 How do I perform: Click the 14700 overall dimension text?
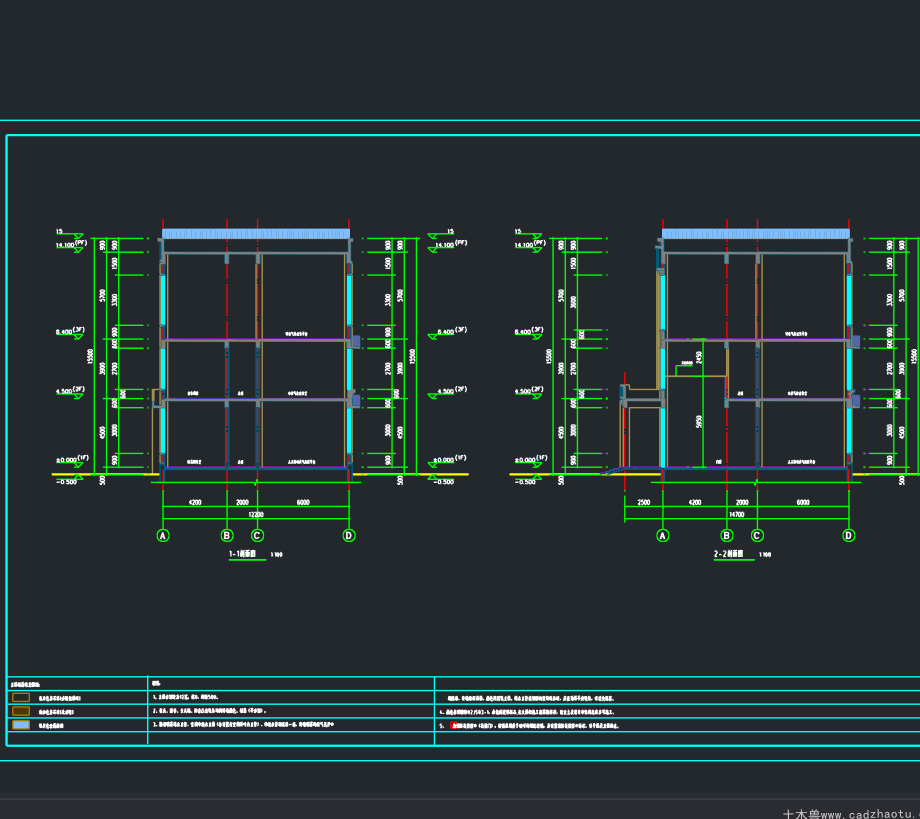tap(737, 515)
